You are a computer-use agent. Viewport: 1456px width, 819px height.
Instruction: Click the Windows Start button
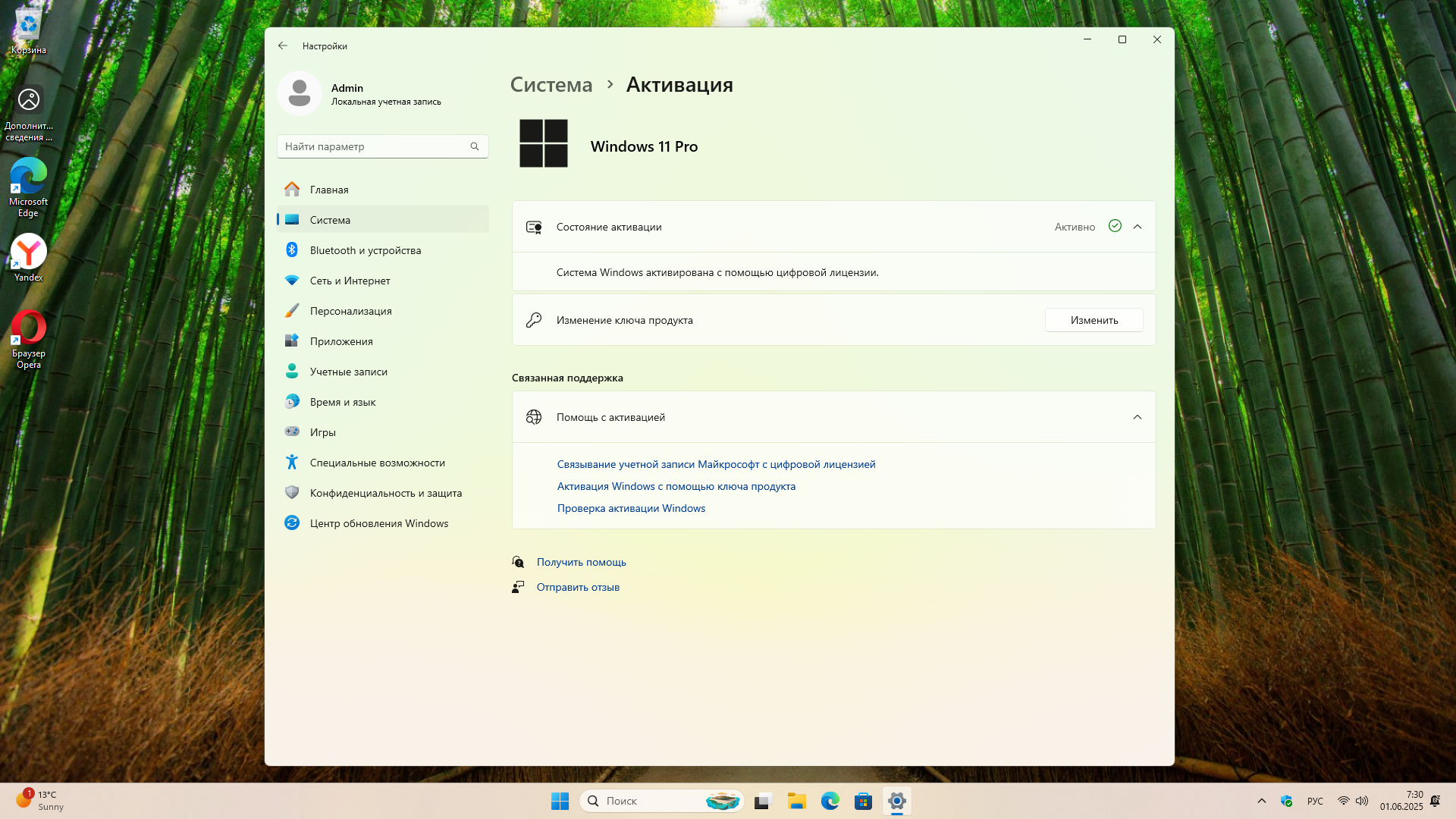[x=560, y=801]
